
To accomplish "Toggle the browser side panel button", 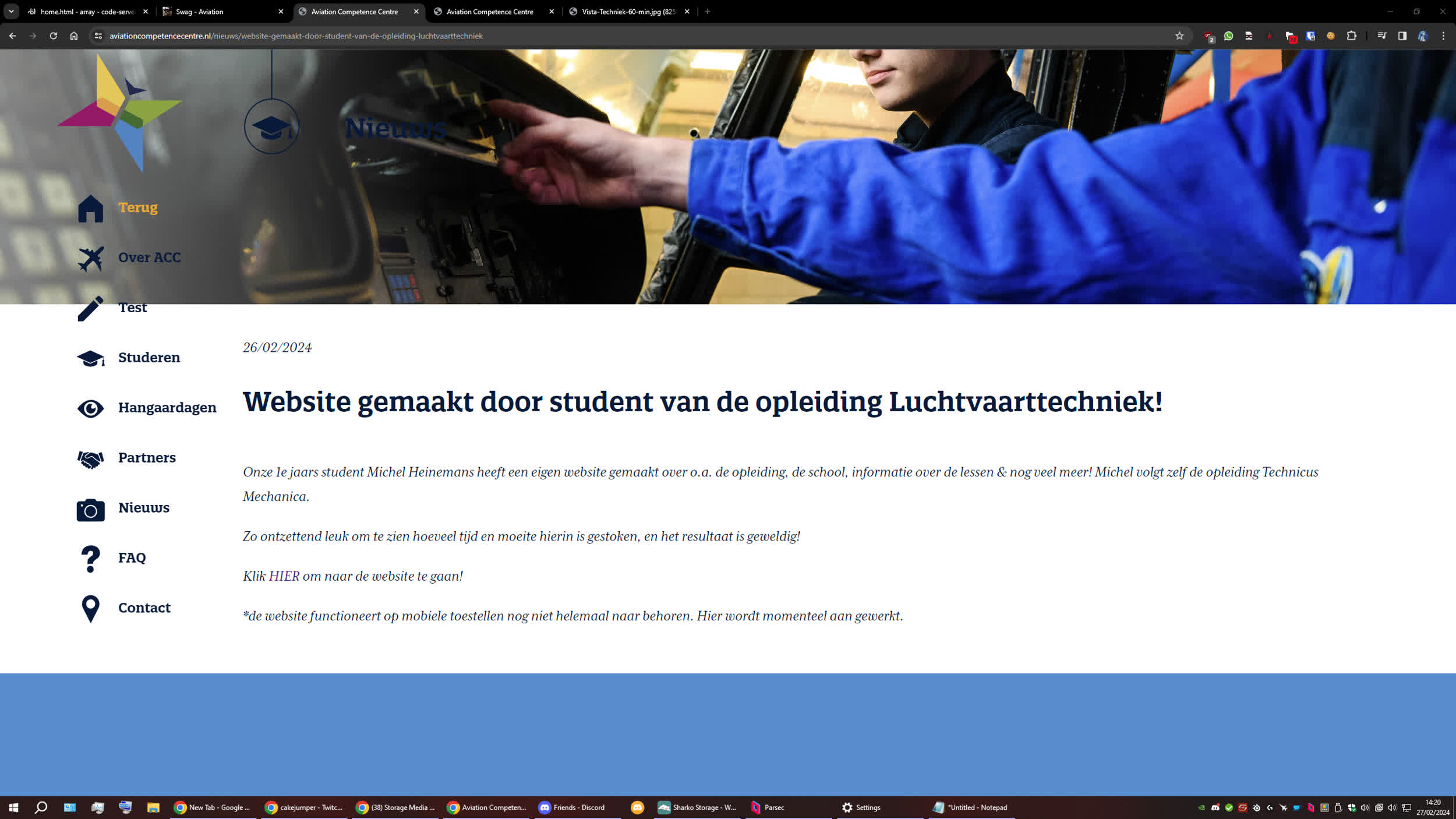I will [1402, 36].
